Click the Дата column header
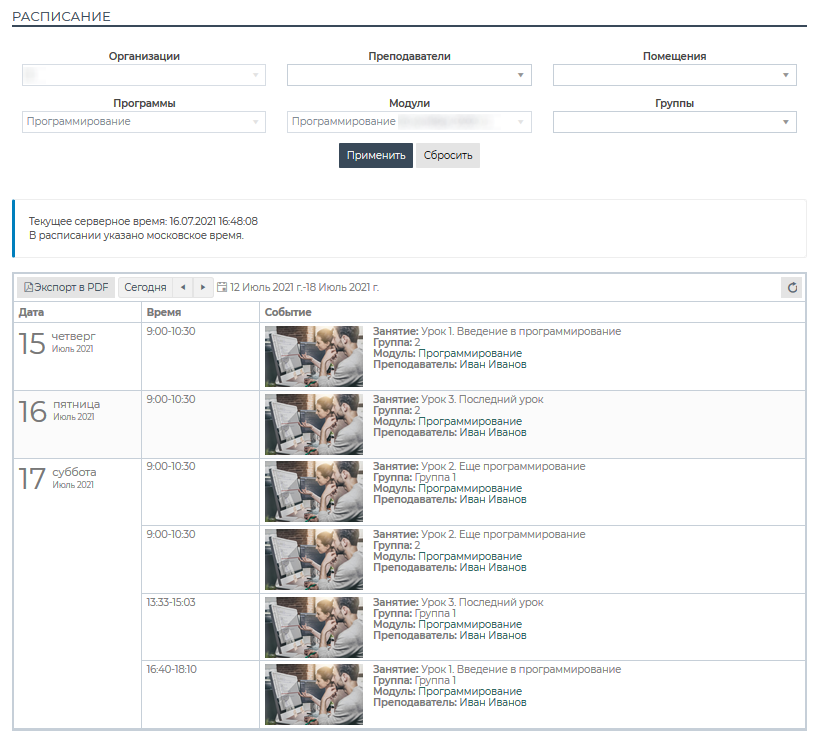Screen dimensions: 825x742 pos(32,313)
